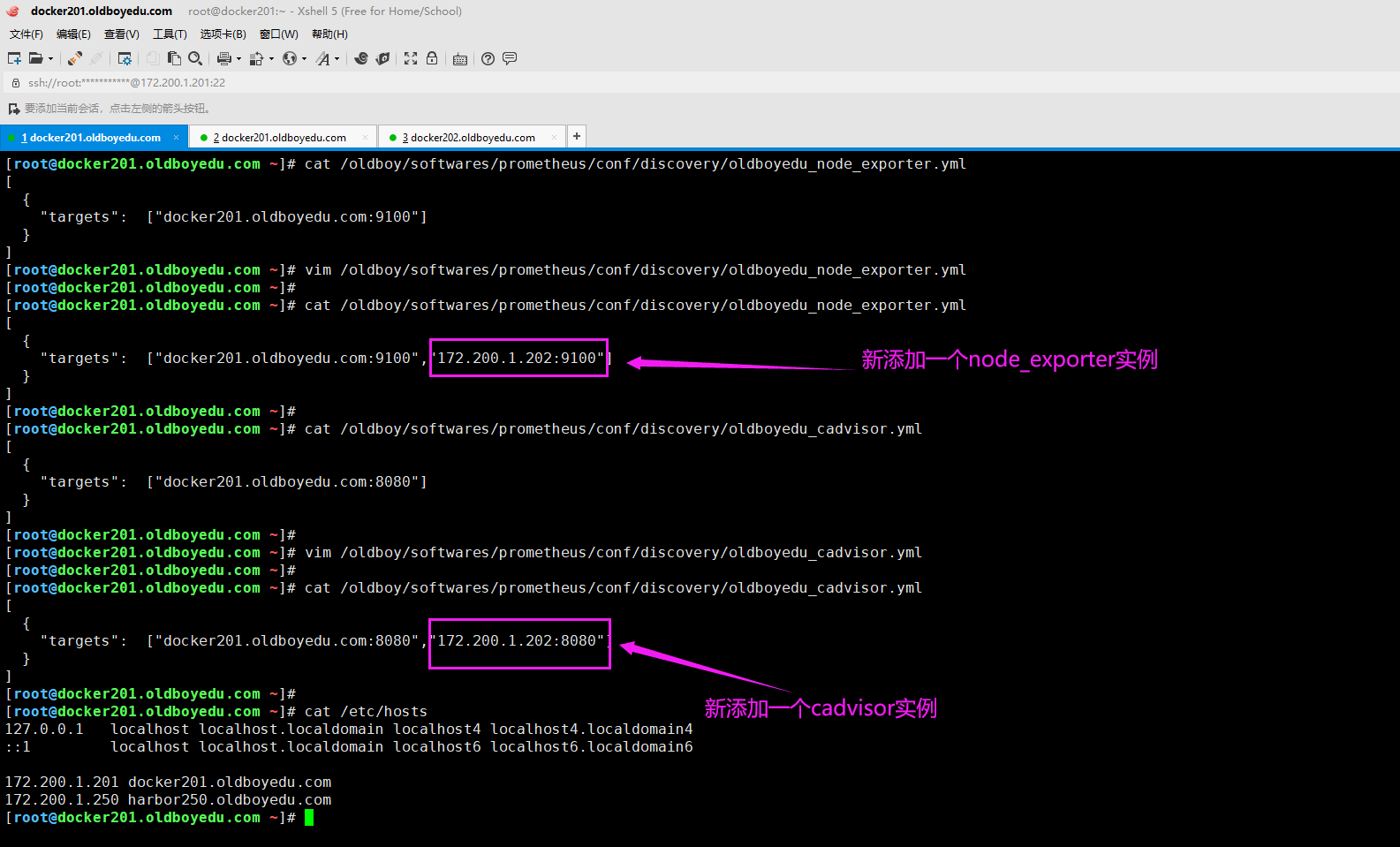Close tab 2 docker201.oldboyedu.com
Image resolution: width=1400 pixels, height=847 pixels.
[x=365, y=137]
